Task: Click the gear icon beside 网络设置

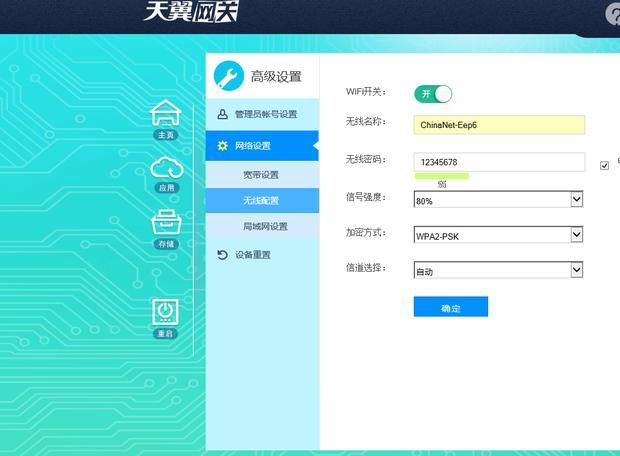Action: coord(223,146)
